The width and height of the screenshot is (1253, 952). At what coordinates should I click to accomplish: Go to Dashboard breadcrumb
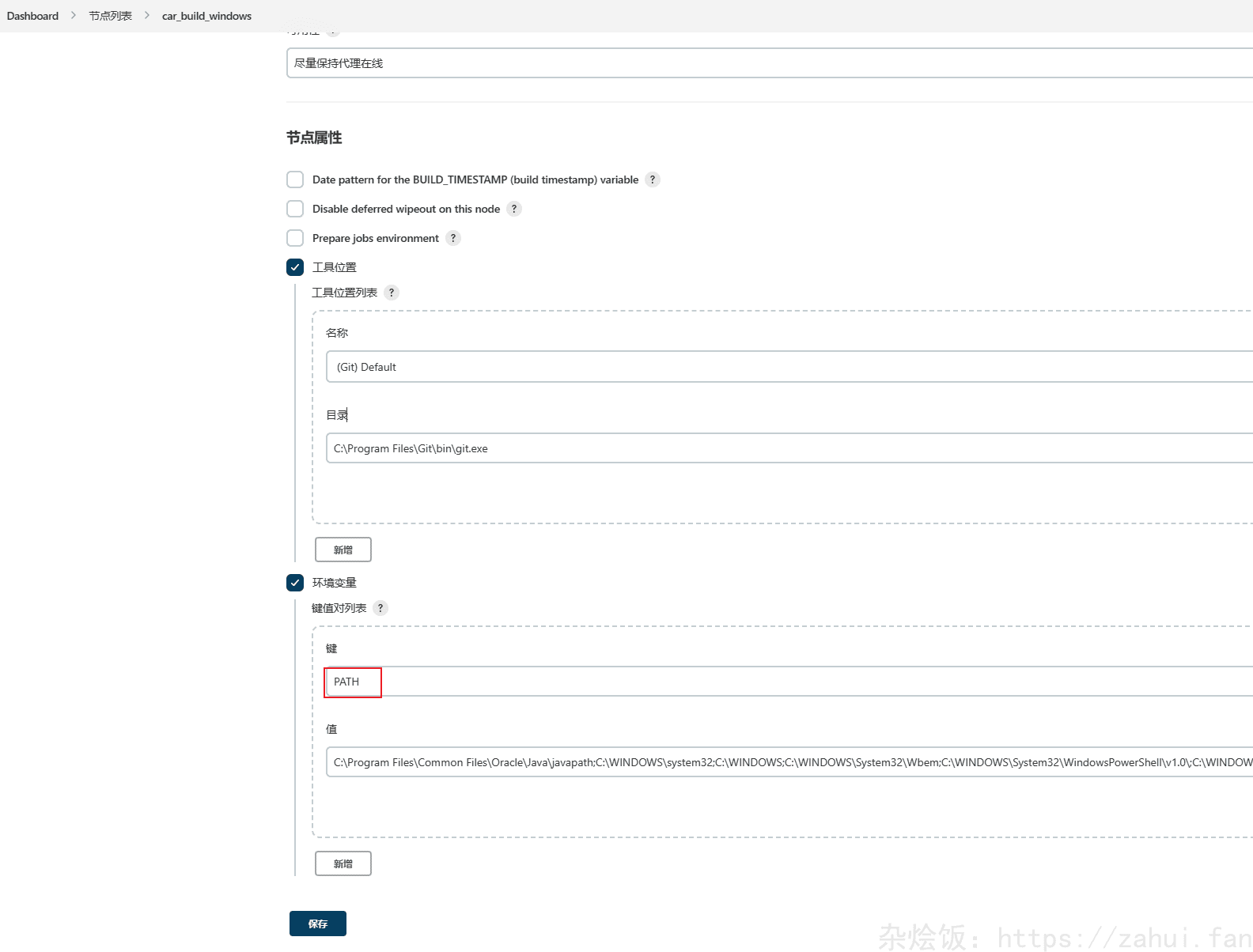point(32,16)
